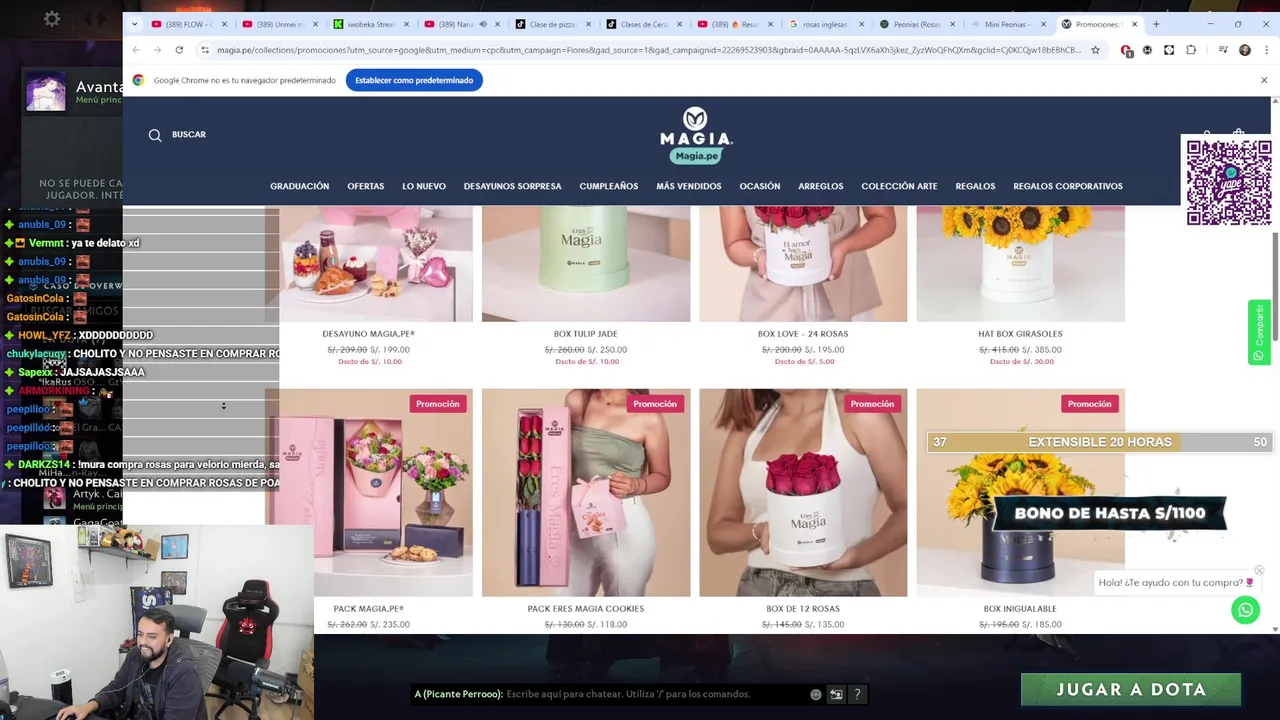Open the LO NUEVO menu
1280x720 pixels.
point(424,186)
